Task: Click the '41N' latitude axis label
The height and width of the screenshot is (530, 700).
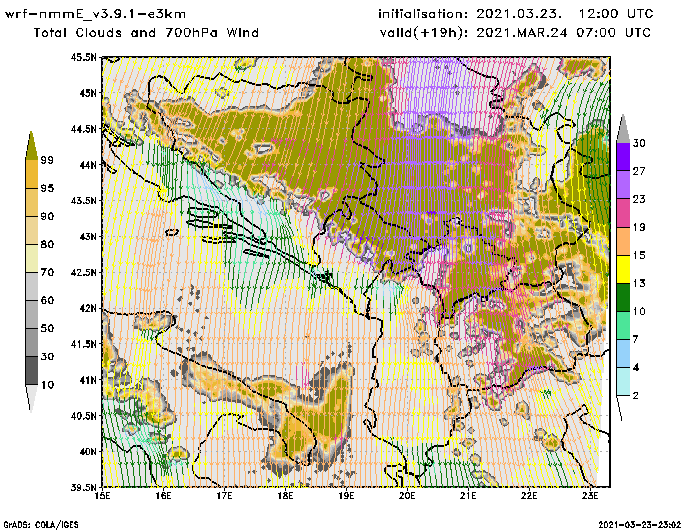Action: pyautogui.click(x=88, y=380)
